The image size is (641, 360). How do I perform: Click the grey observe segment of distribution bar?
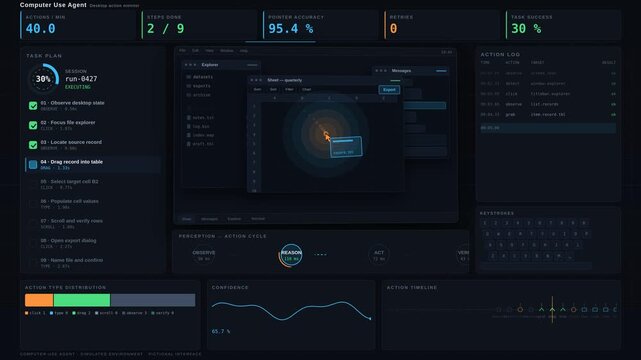[153, 300]
